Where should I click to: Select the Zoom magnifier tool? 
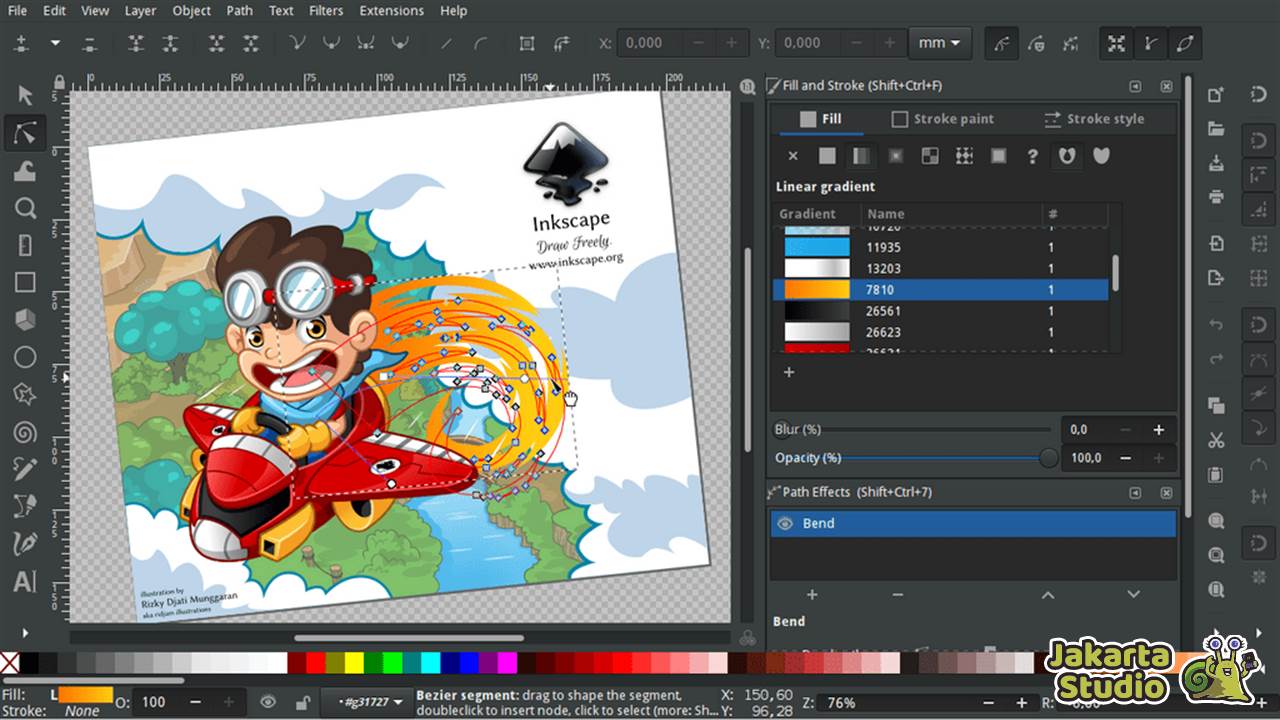point(25,208)
